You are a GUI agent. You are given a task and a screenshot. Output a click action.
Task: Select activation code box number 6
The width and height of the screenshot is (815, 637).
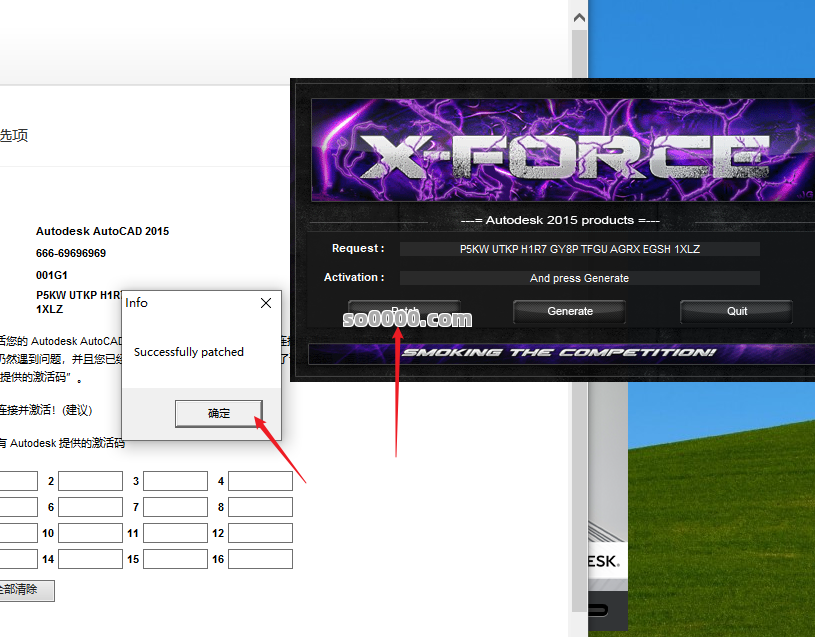90,507
